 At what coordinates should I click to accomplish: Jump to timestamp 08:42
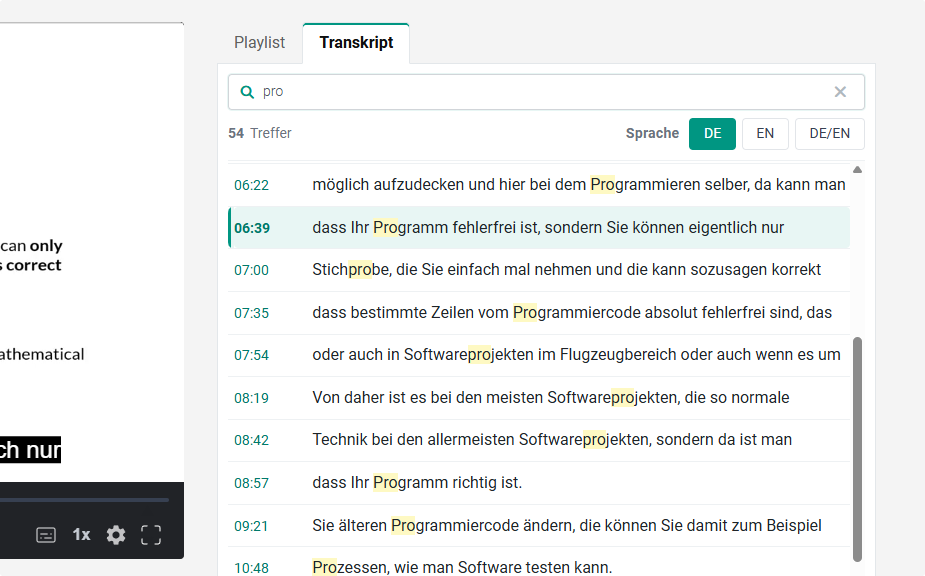(x=251, y=440)
